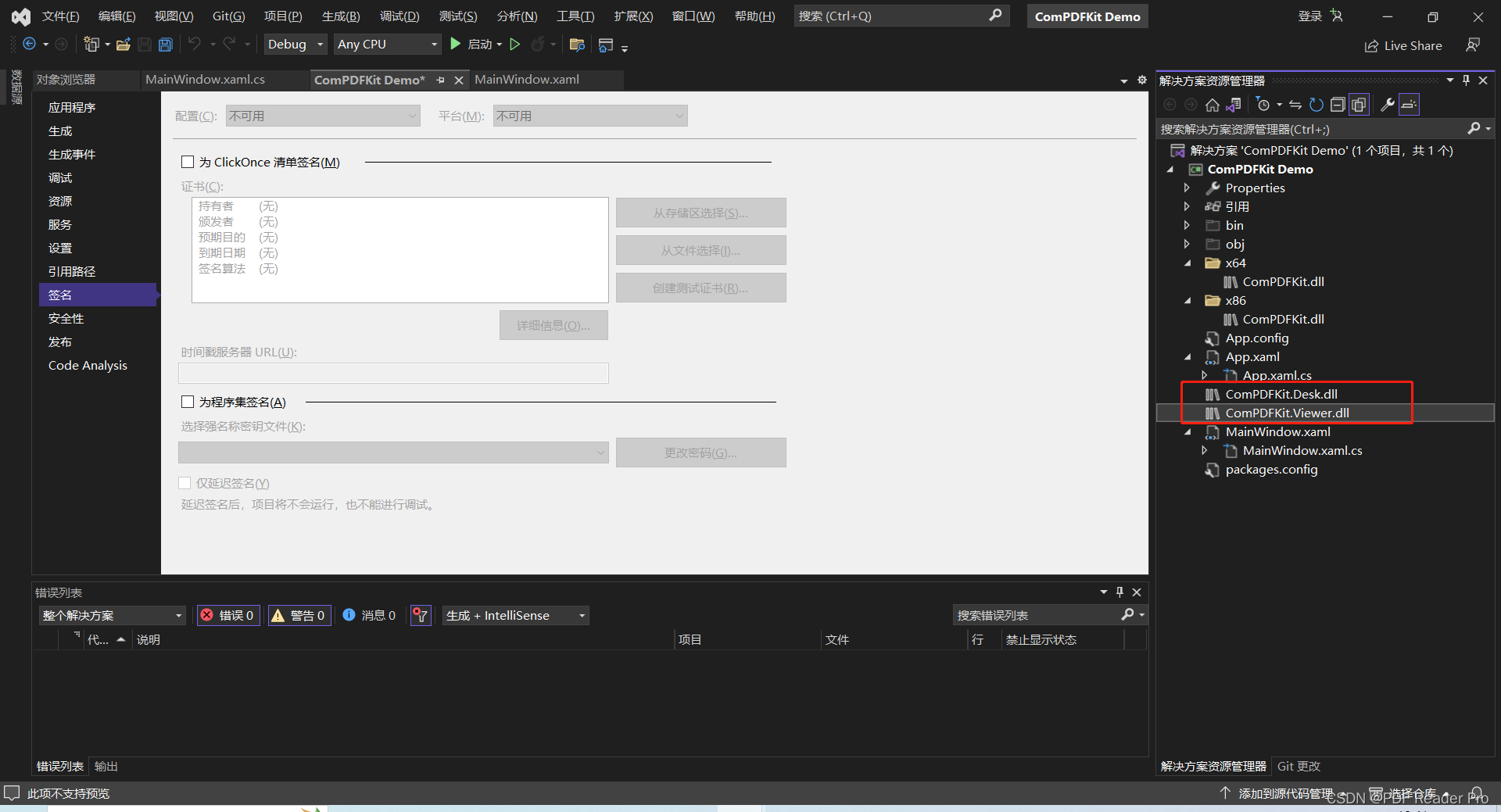Open the 文件(F) menu
1501x812 pixels.
coord(60,16)
